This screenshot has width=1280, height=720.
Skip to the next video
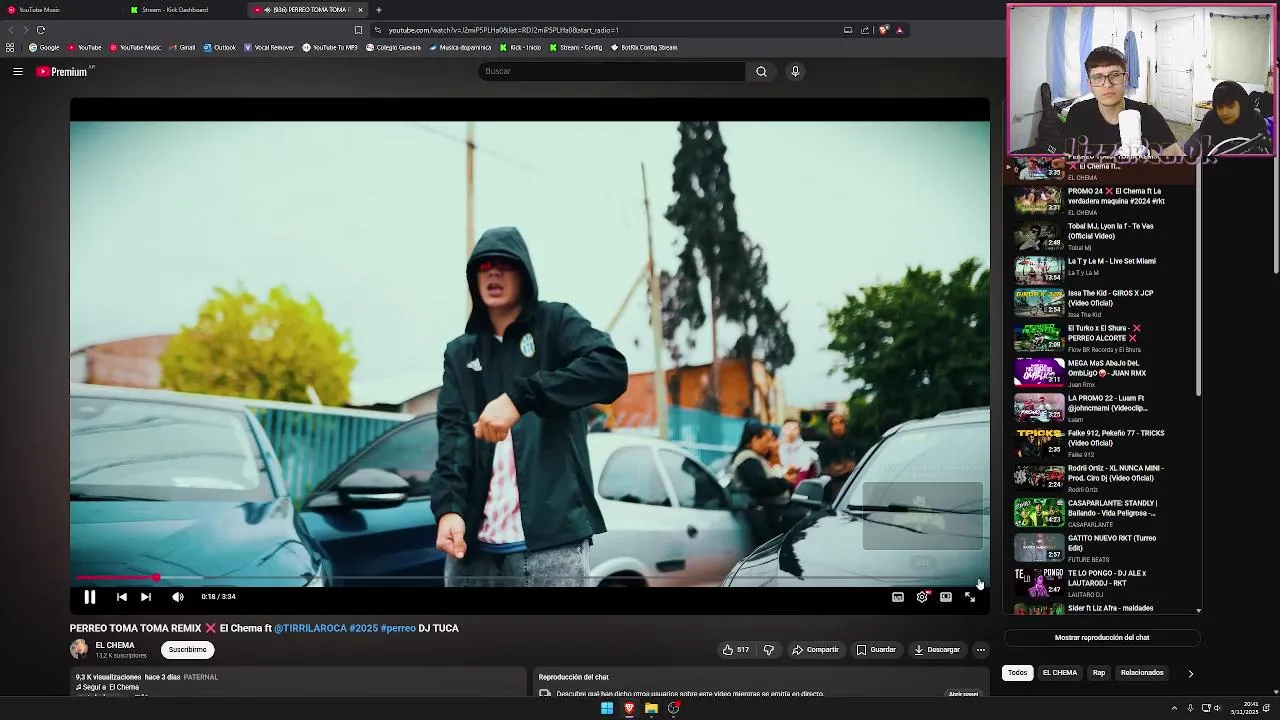tap(146, 597)
